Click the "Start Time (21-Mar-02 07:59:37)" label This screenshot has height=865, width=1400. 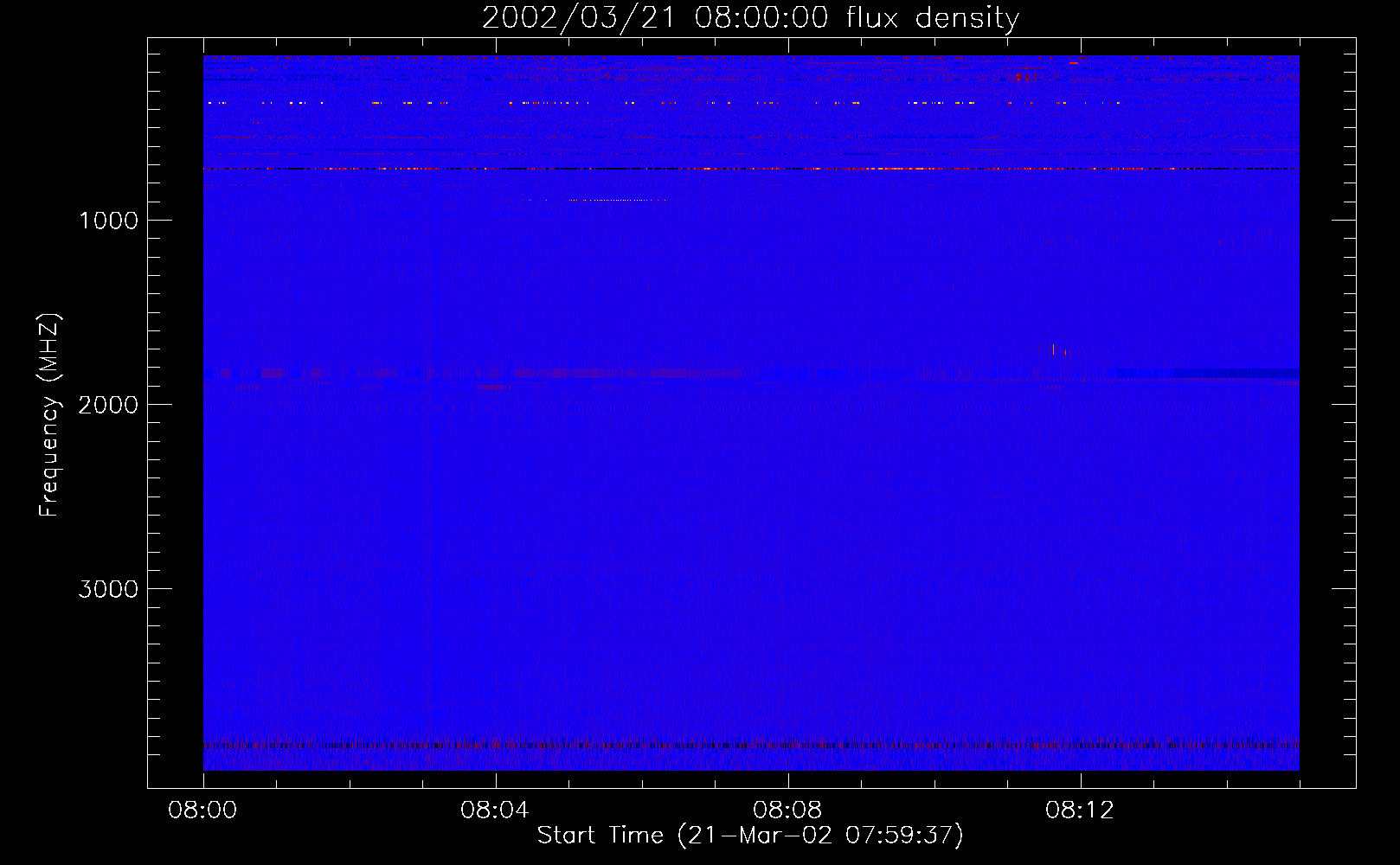[750, 836]
